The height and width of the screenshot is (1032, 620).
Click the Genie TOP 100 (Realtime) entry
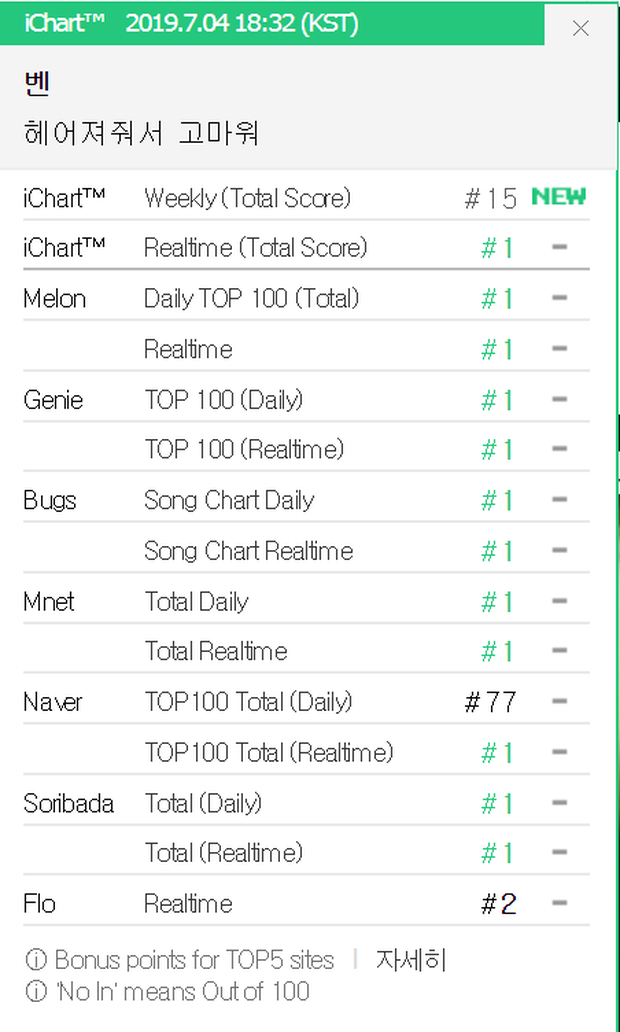click(243, 450)
